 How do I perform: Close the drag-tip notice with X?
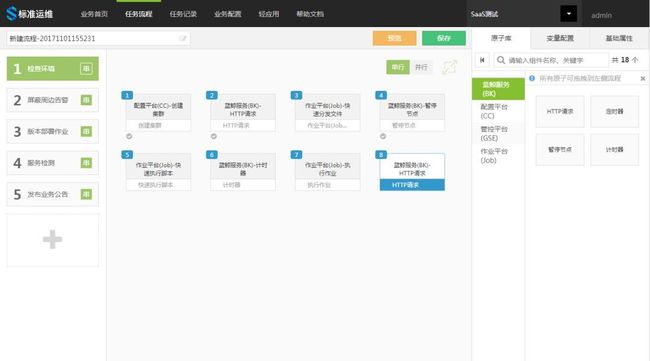(643, 78)
